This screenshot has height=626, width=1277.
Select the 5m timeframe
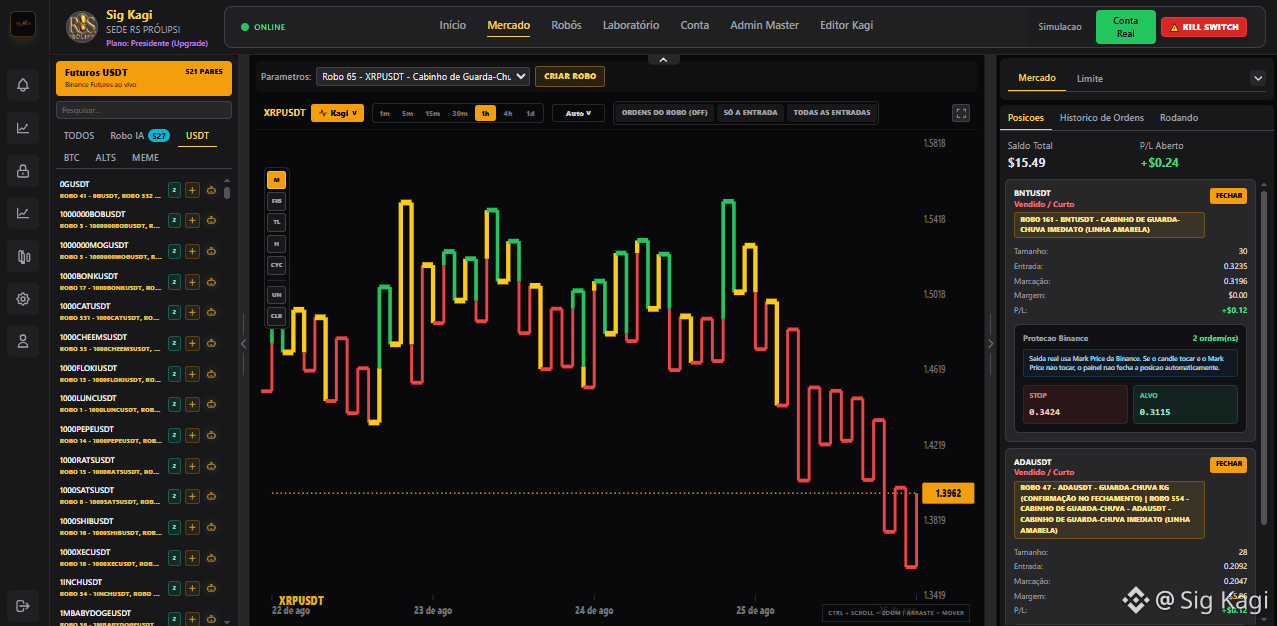coord(408,113)
